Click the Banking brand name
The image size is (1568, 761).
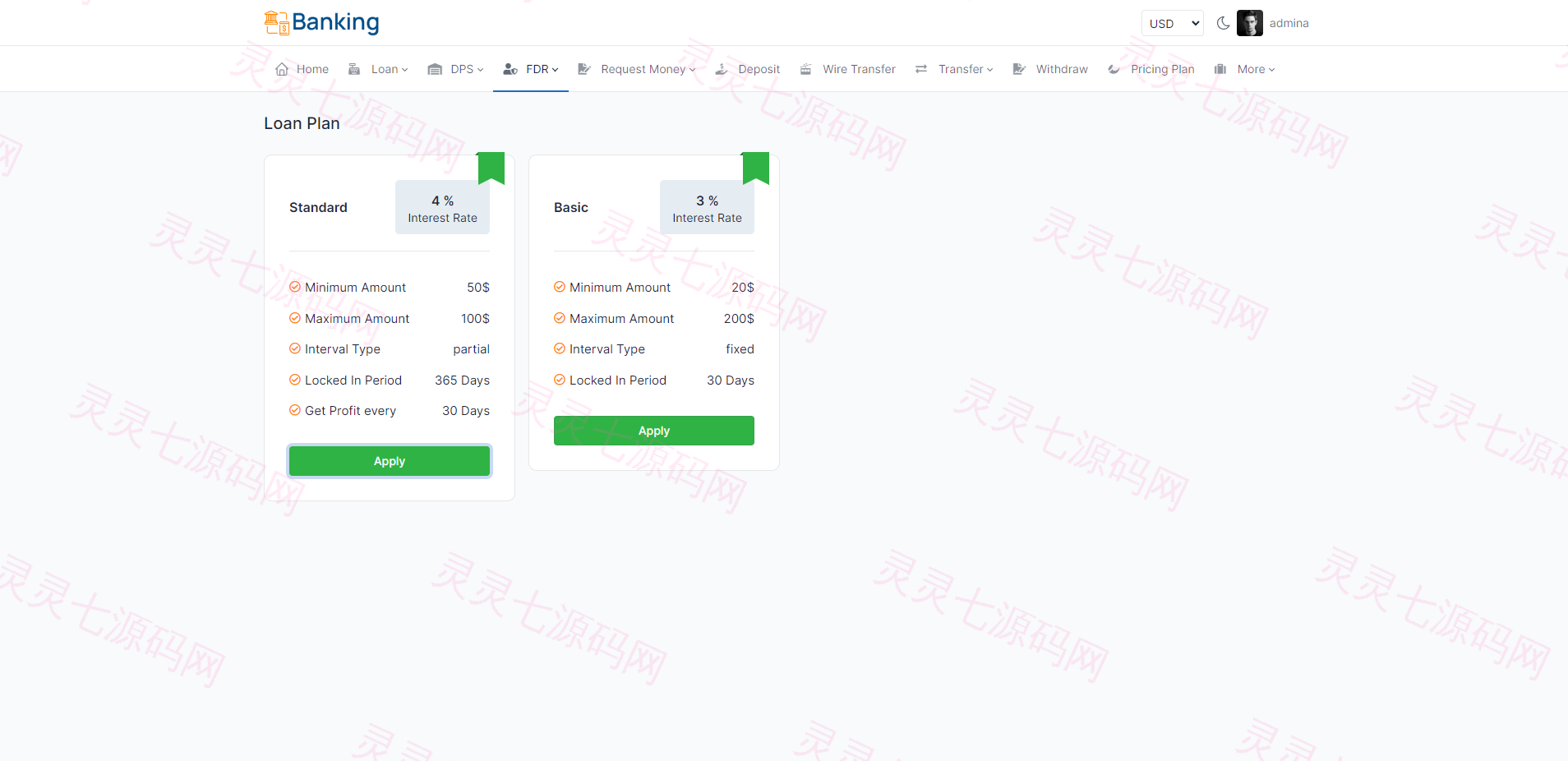coord(335,22)
